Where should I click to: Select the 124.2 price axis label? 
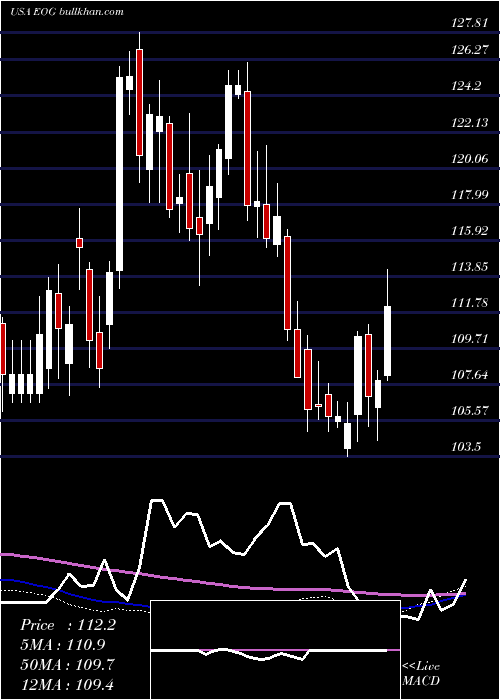click(466, 86)
